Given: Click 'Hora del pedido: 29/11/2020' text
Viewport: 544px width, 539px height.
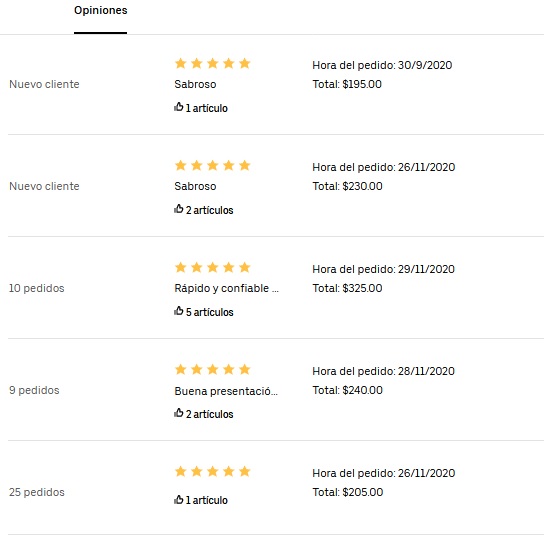Looking at the screenshot, I should pyautogui.click(x=383, y=269).
